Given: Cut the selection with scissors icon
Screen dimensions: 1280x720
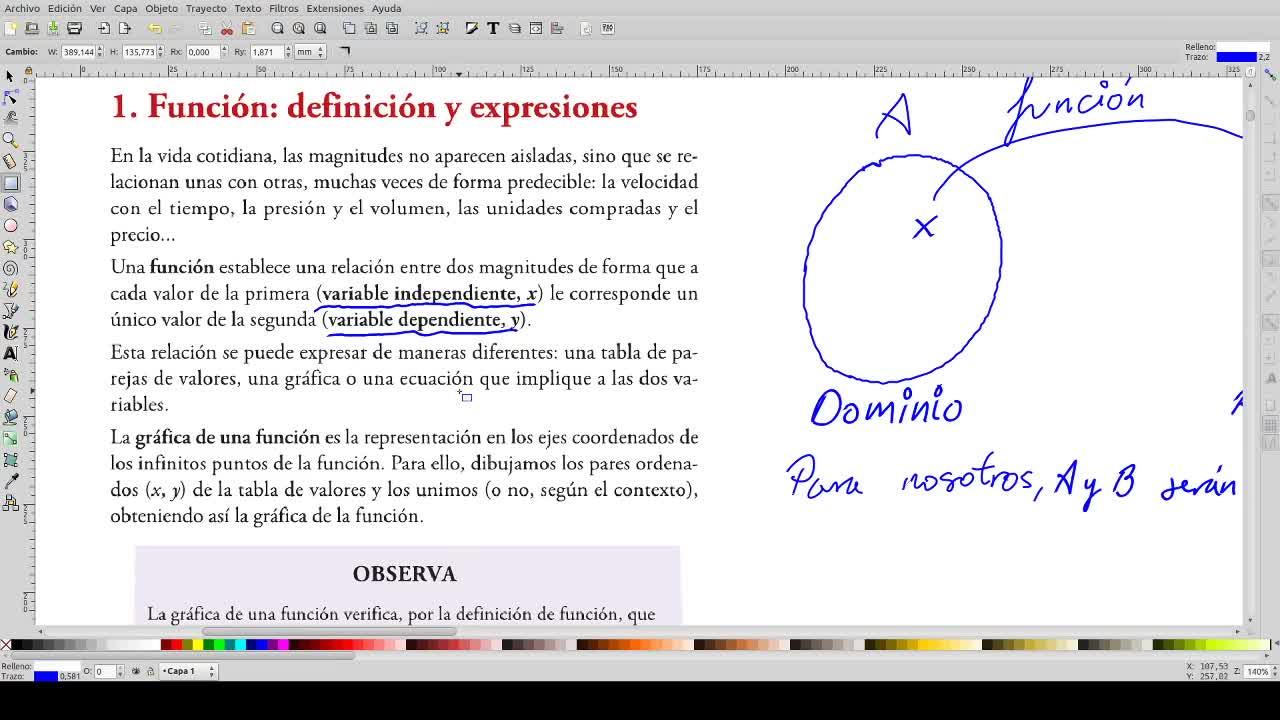Looking at the screenshot, I should (x=227, y=28).
